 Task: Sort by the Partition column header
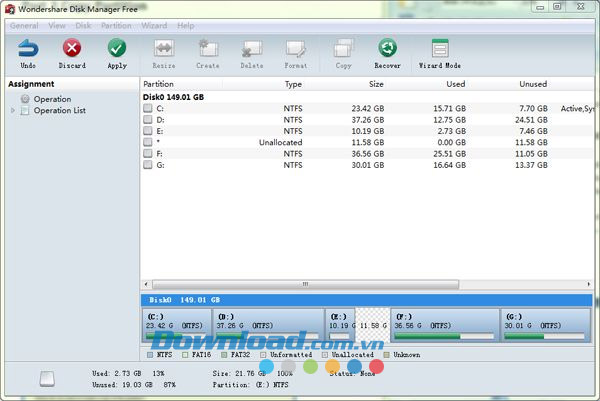click(158, 84)
